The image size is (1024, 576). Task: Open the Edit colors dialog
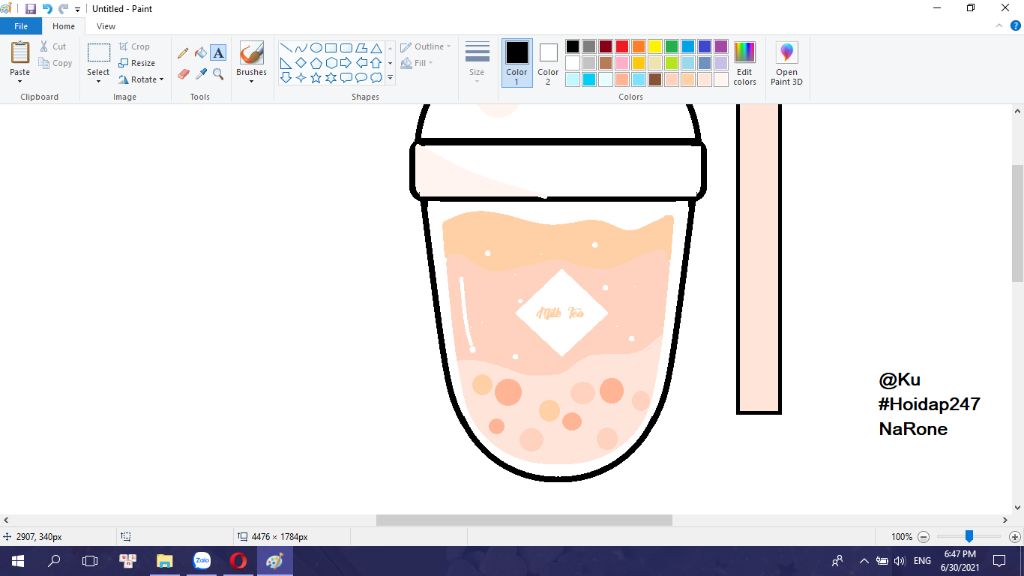(744, 63)
